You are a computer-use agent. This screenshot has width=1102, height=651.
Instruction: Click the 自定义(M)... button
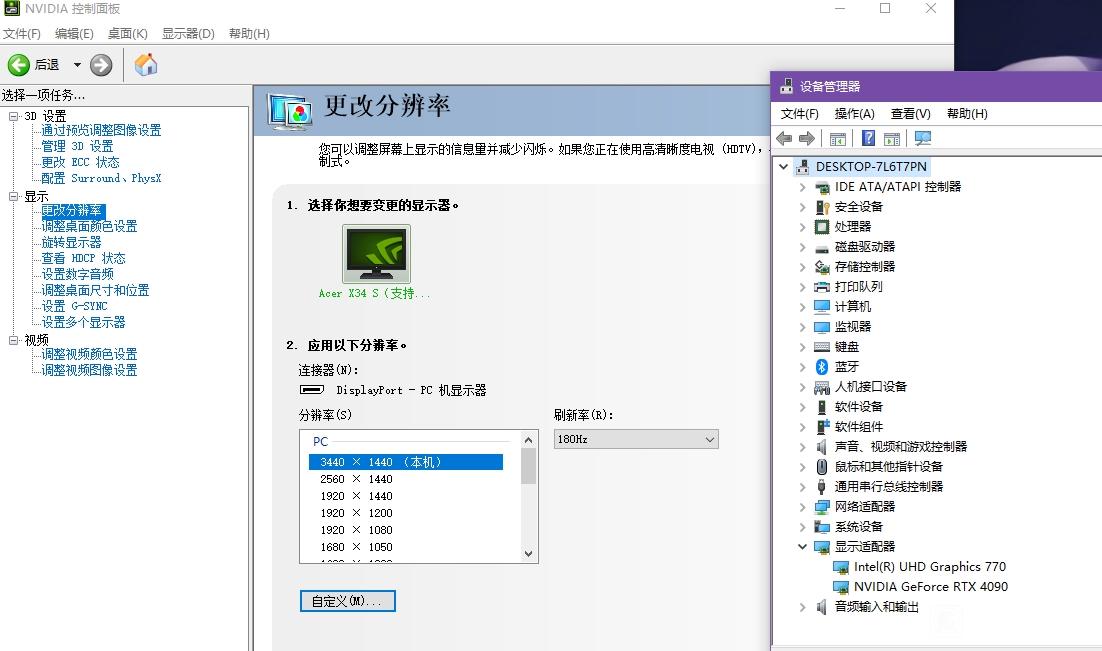coord(347,601)
